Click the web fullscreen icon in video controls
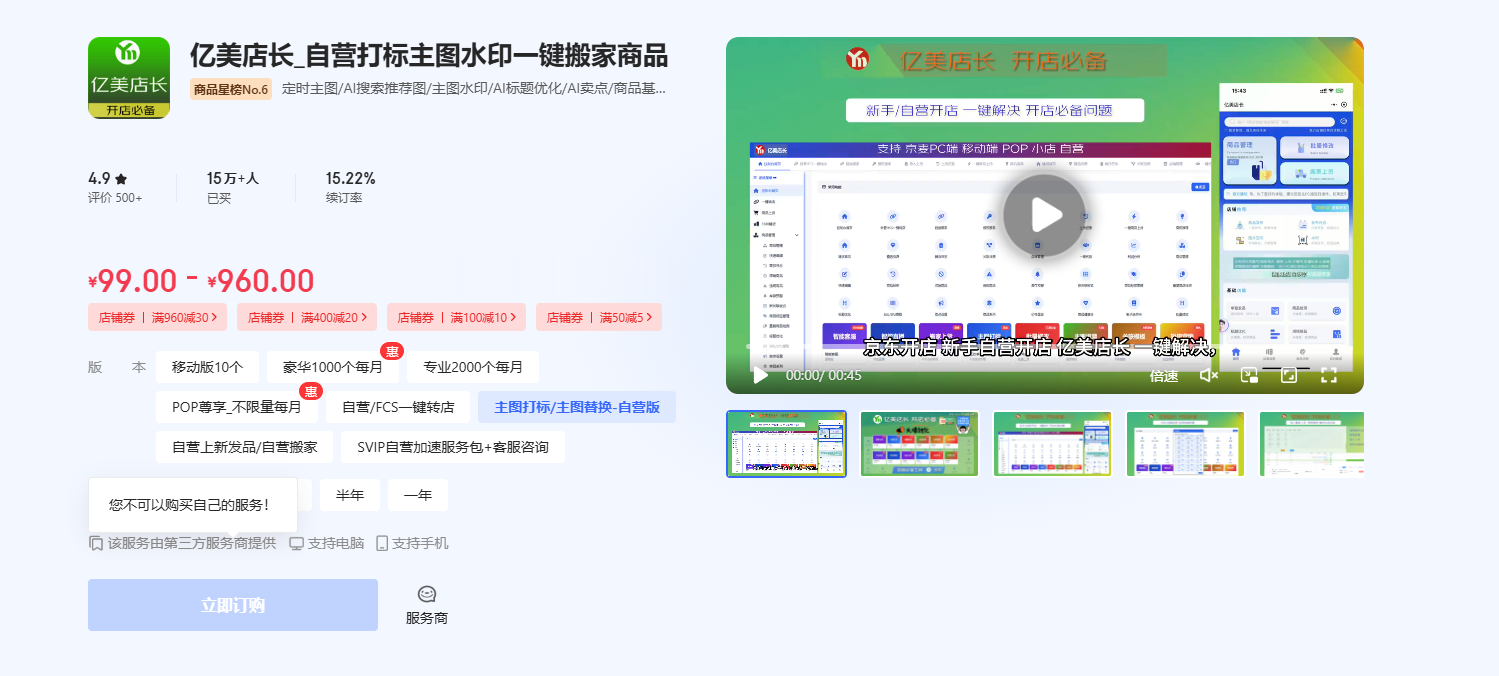The height and width of the screenshot is (676, 1499). coord(1289,375)
